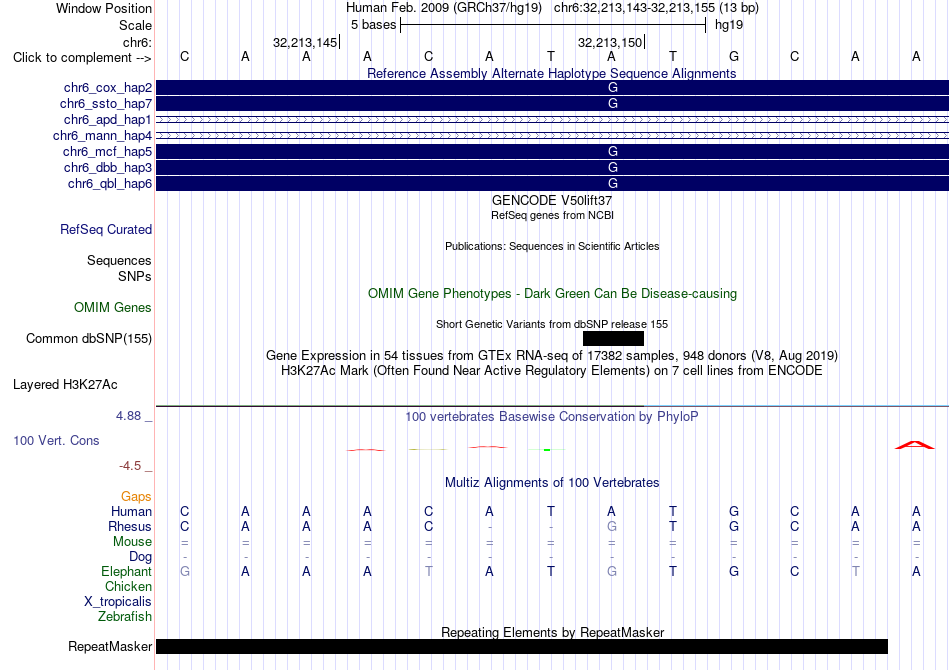Open Multiz Alignments of 100 Vertebrates title

[x=551, y=483]
